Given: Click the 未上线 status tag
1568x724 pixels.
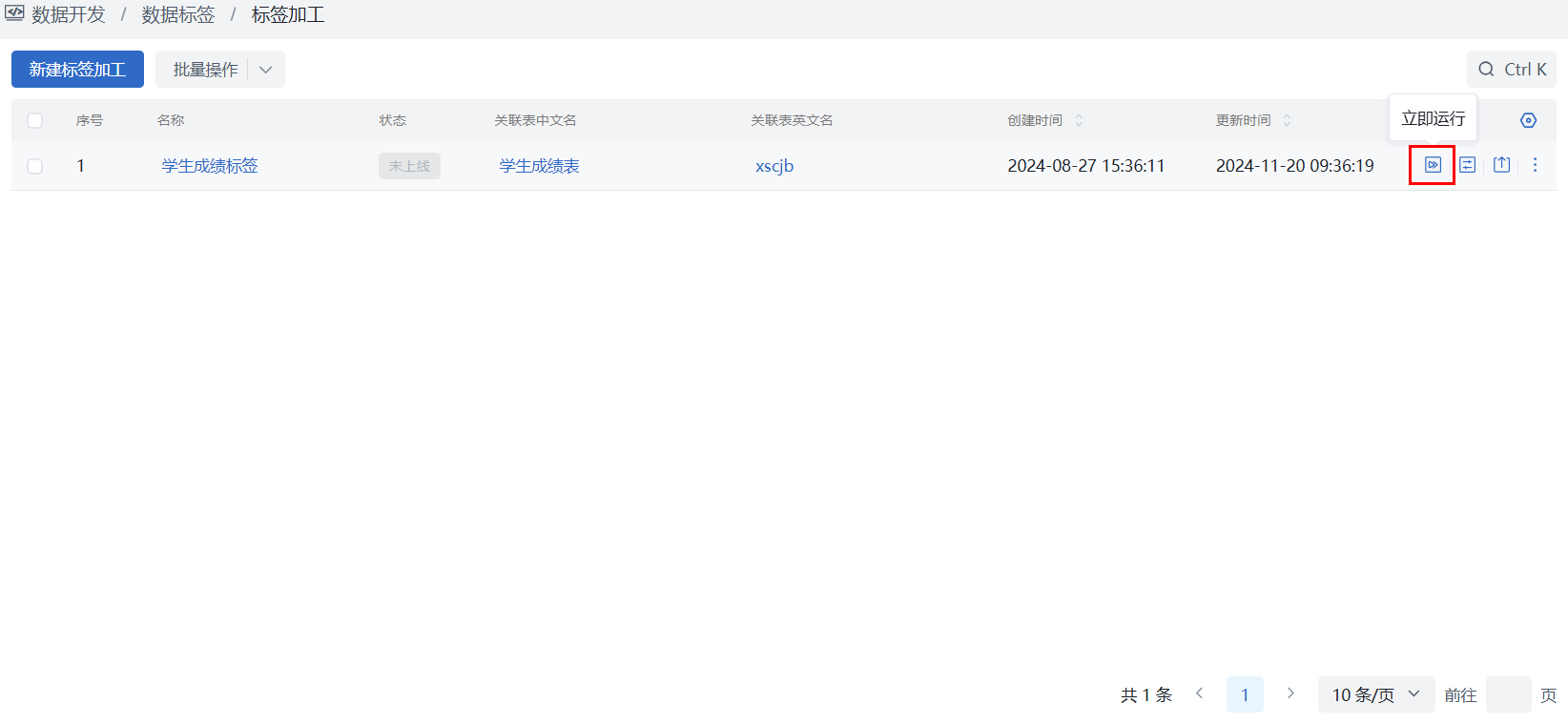Looking at the screenshot, I should [409, 166].
